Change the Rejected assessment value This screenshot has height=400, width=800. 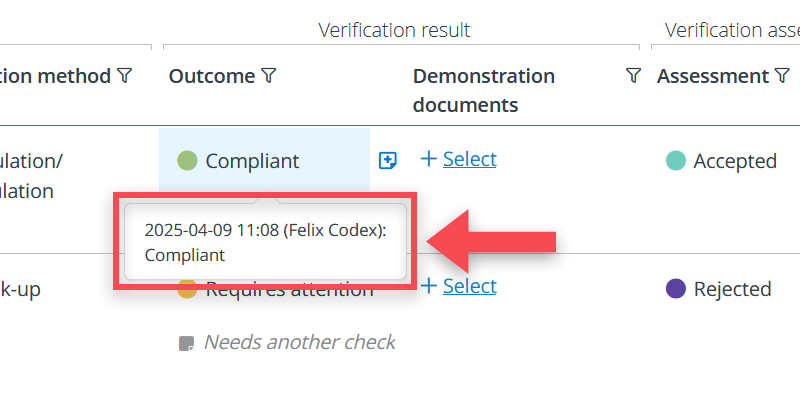tap(732, 289)
